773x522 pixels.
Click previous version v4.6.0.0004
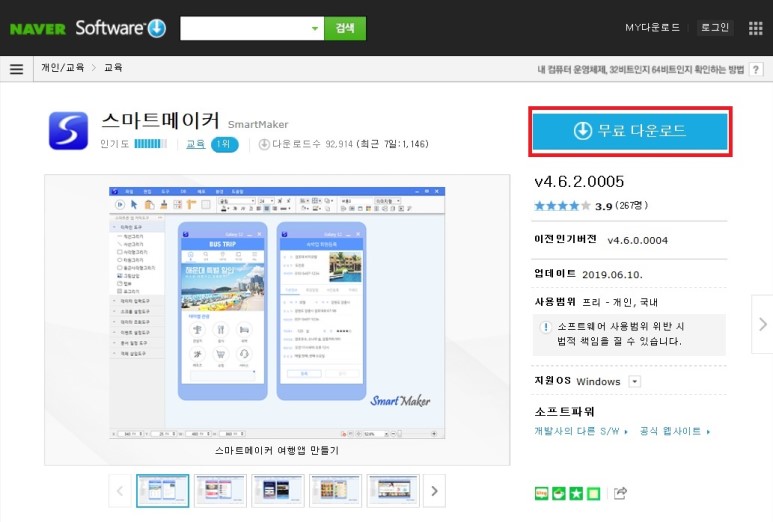[637, 241]
